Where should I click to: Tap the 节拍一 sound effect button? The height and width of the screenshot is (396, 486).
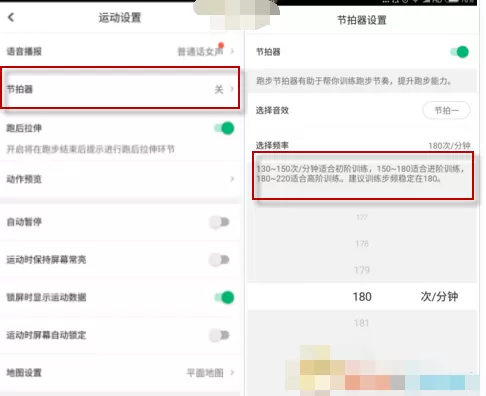click(x=446, y=110)
